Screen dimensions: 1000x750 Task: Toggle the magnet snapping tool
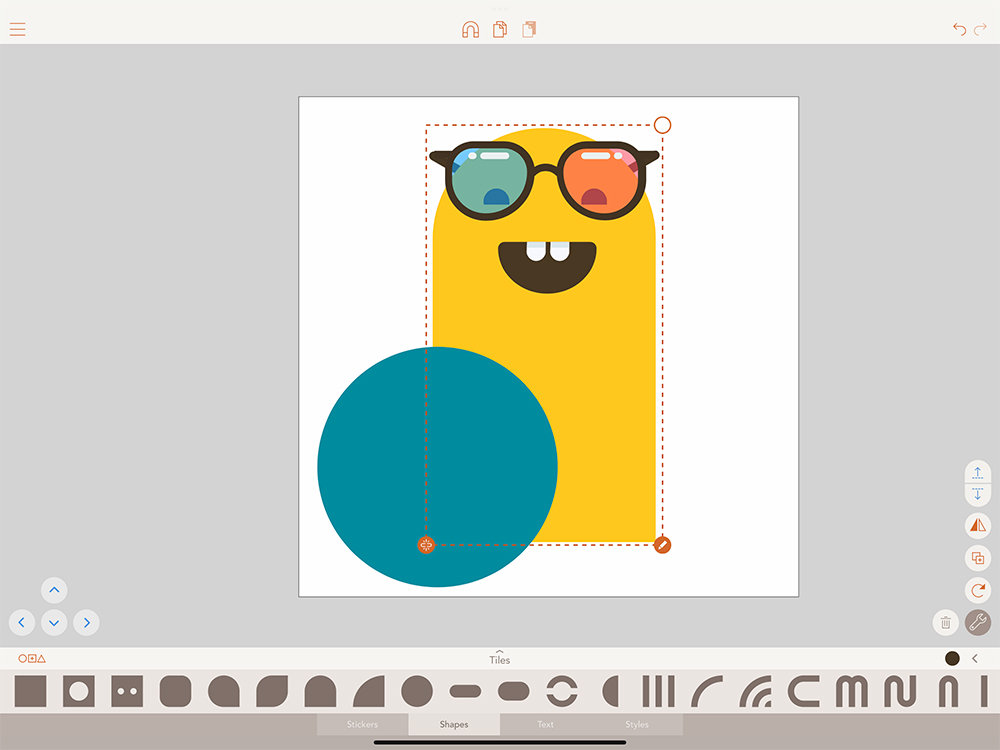pyautogui.click(x=470, y=29)
